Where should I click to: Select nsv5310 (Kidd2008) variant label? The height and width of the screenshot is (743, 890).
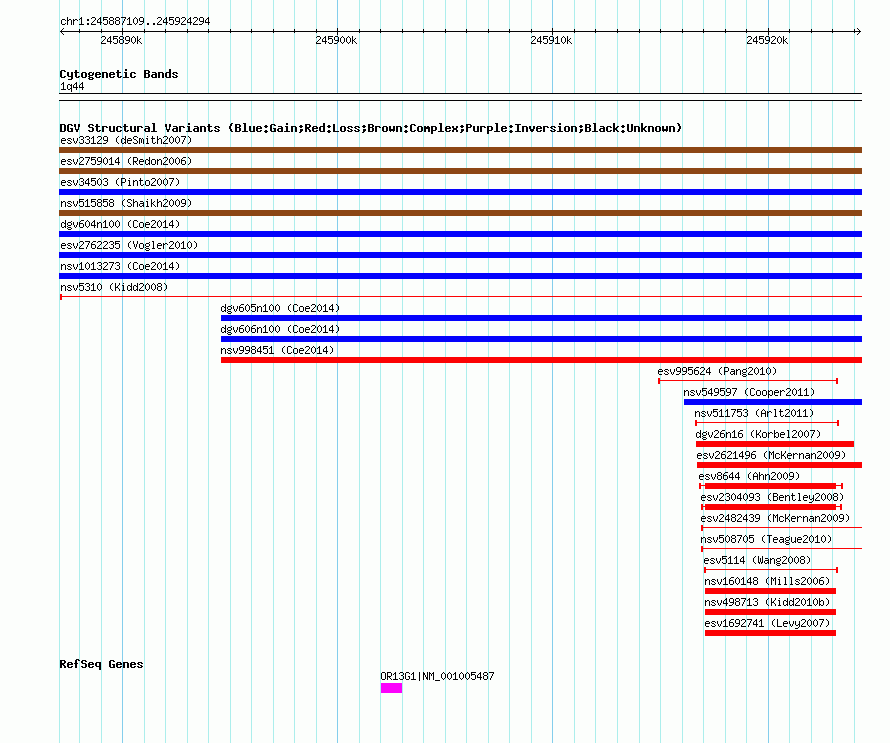(x=114, y=287)
